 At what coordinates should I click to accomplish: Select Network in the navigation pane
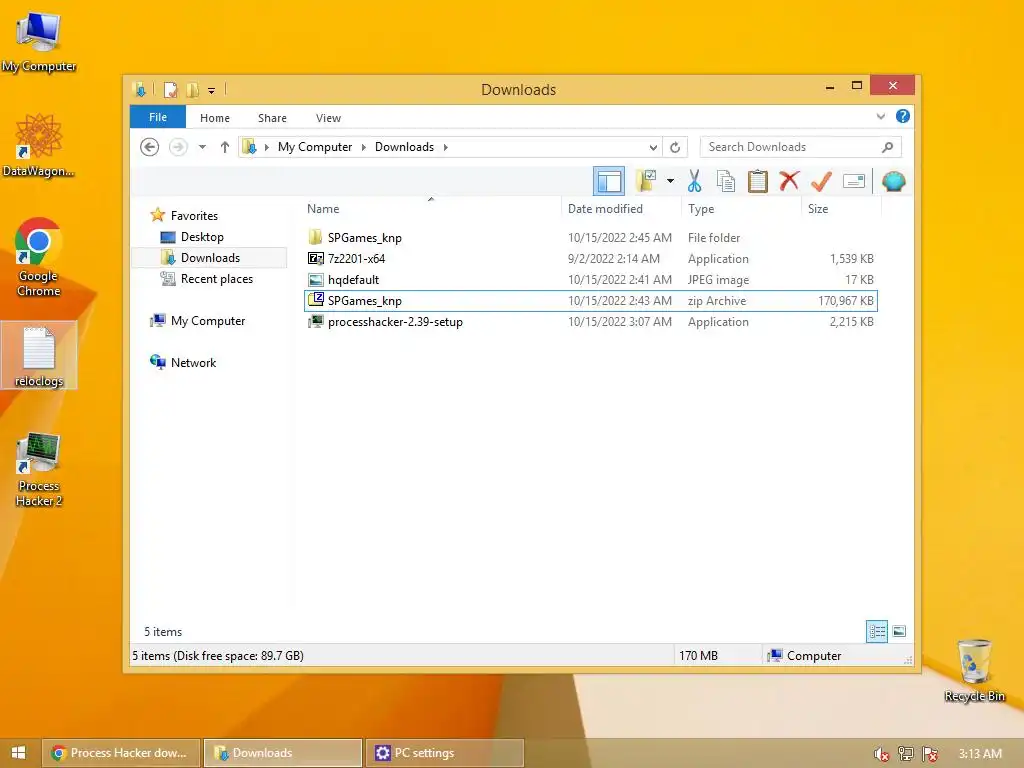coord(193,362)
